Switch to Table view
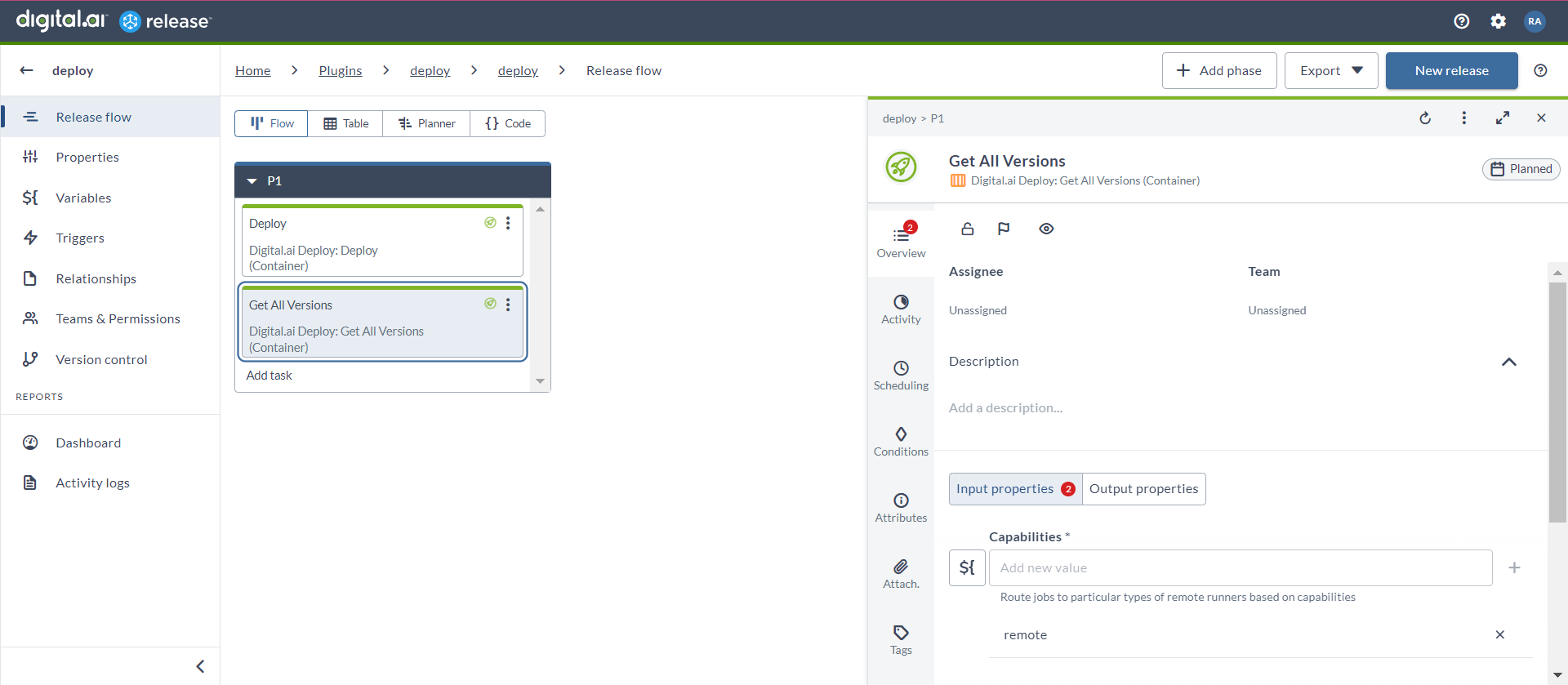Viewport: 1568px width, 685px height. coord(345,123)
